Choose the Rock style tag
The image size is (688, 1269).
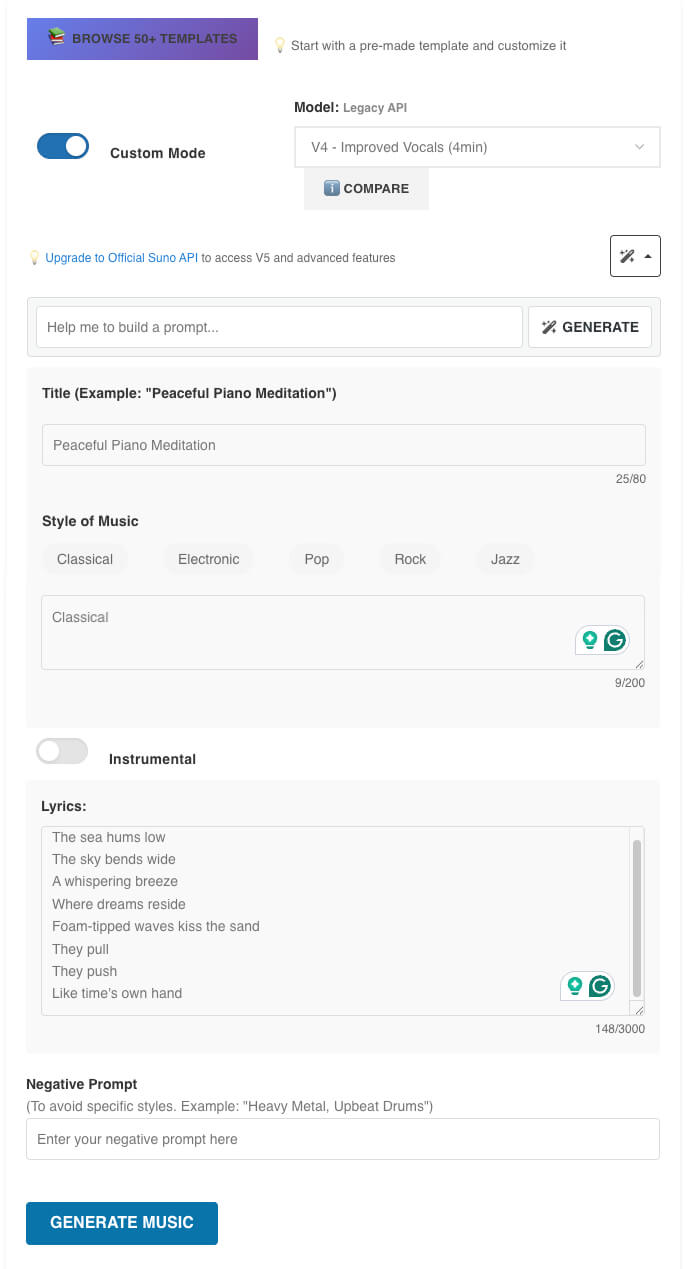(410, 559)
